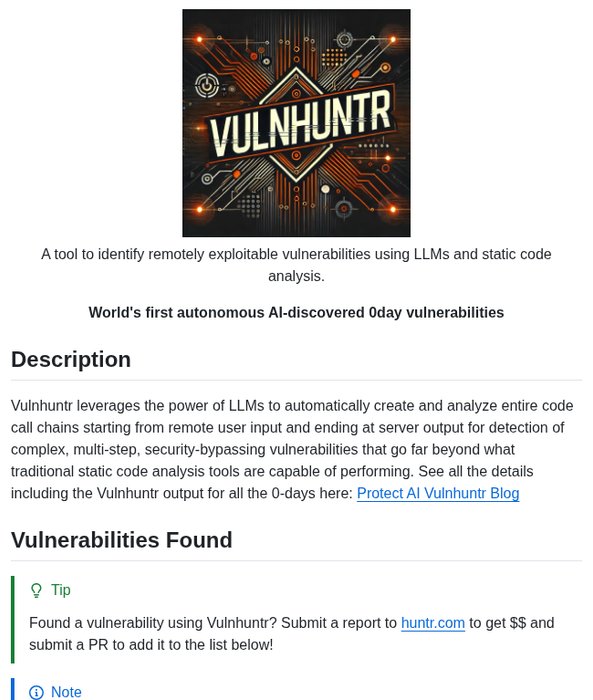
Task: Click the "A tool to identify" tagline
Action: click(296, 265)
